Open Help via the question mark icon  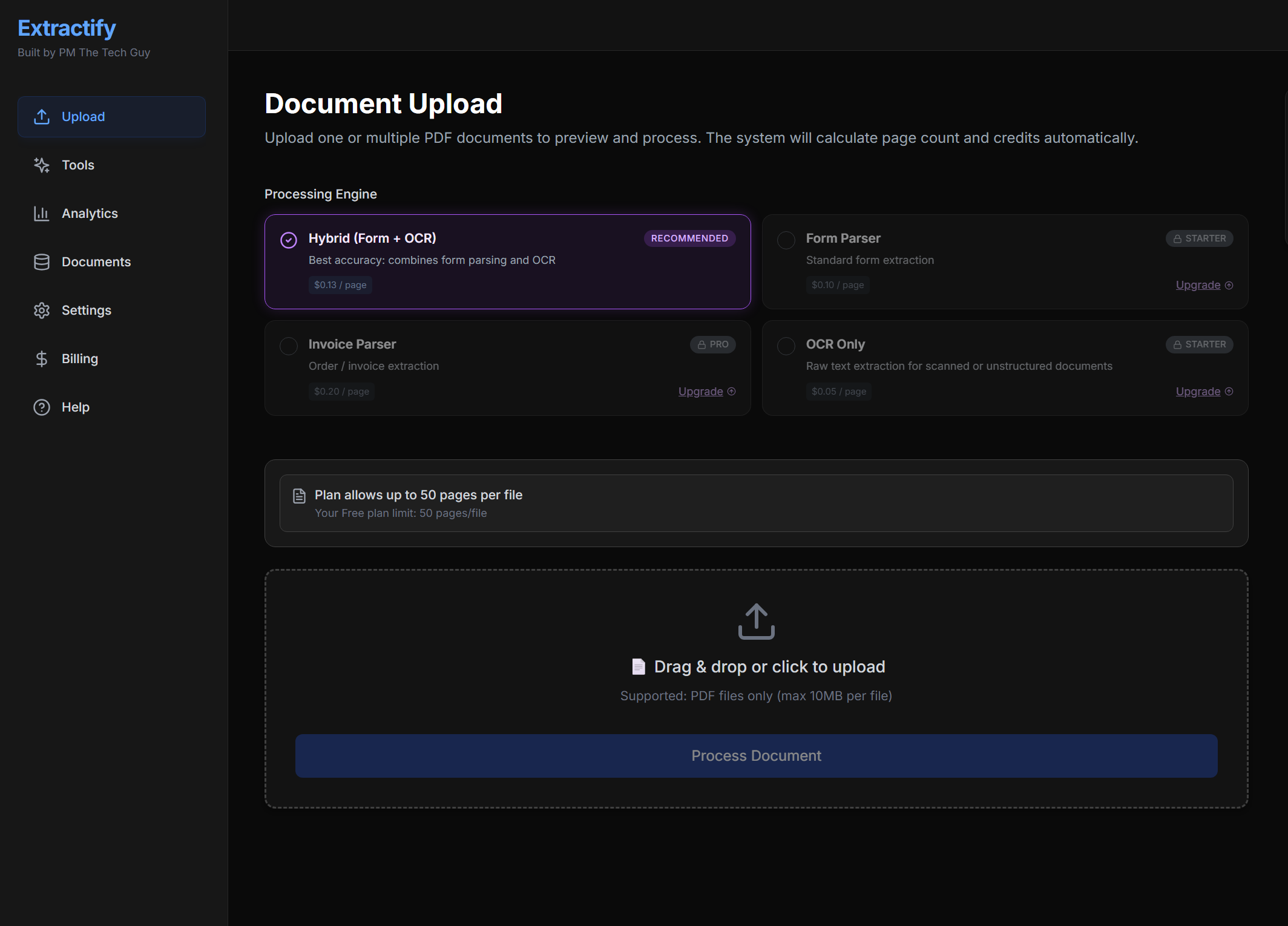(x=41, y=407)
